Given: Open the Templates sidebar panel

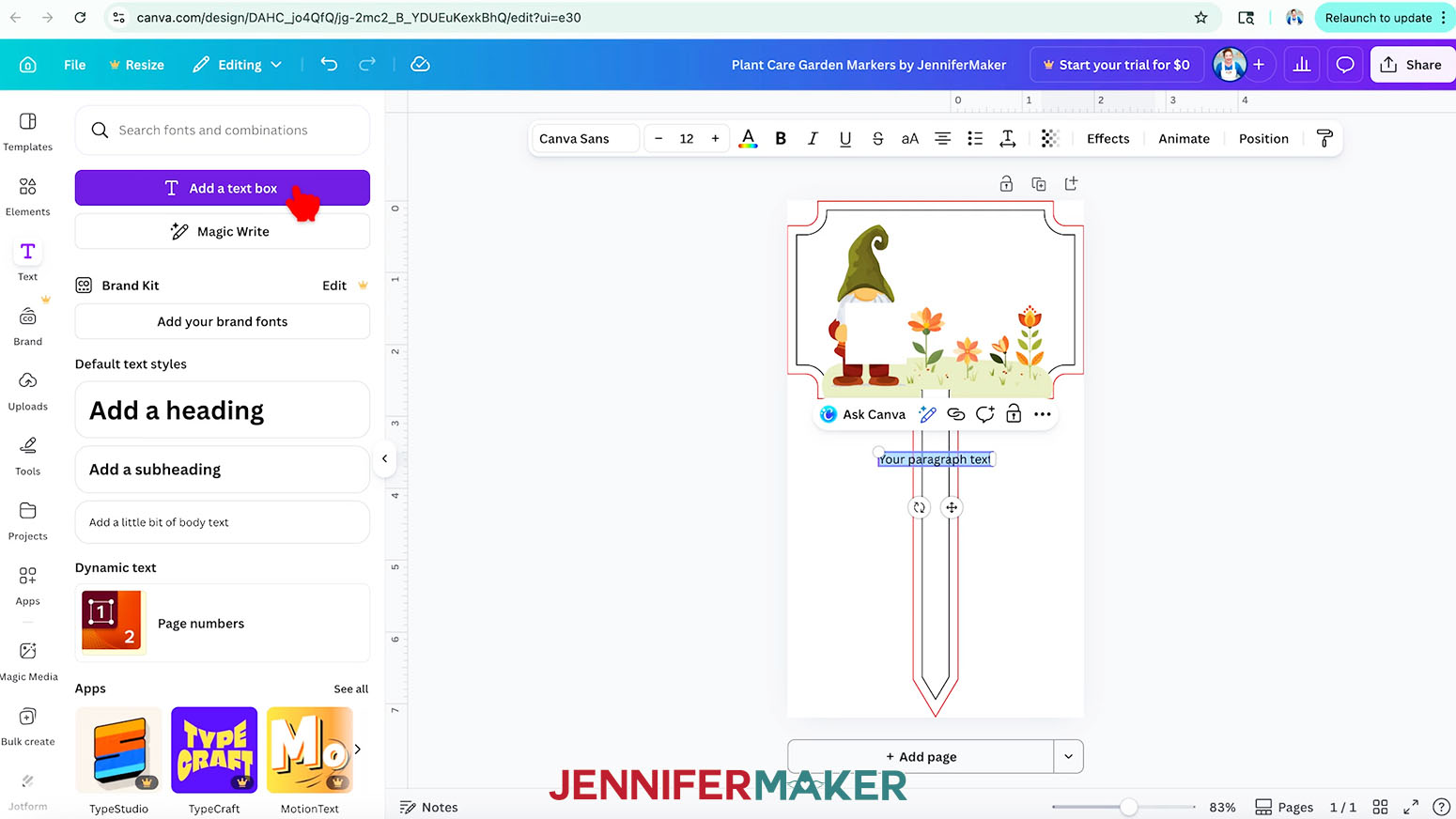Looking at the screenshot, I should pos(28,131).
